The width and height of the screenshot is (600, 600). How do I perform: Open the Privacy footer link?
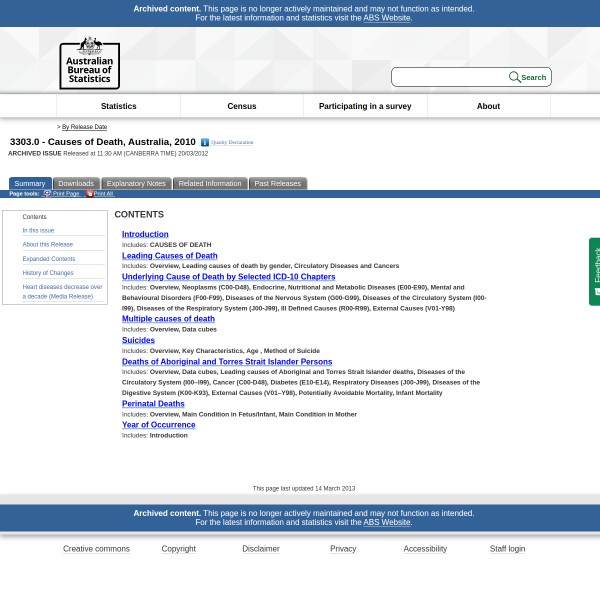coord(343,548)
